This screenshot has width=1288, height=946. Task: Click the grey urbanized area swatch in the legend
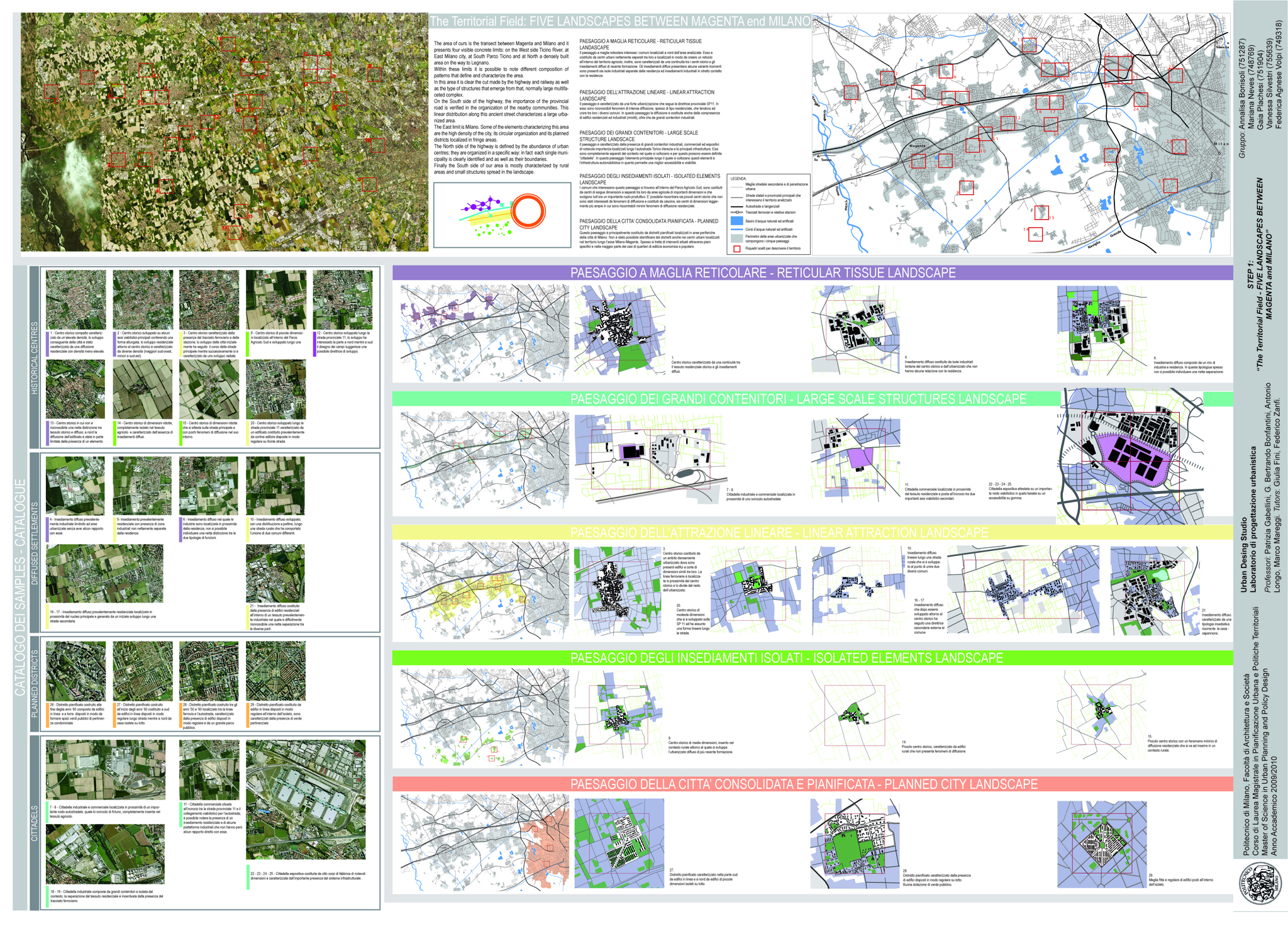tap(737, 238)
